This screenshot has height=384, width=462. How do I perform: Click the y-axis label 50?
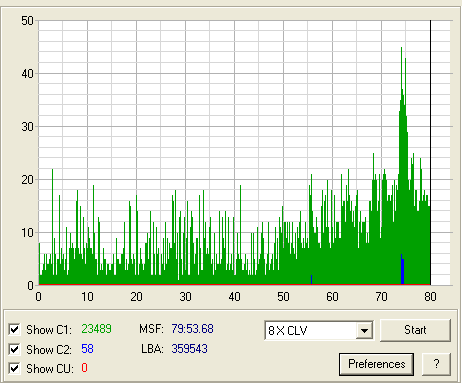click(27, 21)
